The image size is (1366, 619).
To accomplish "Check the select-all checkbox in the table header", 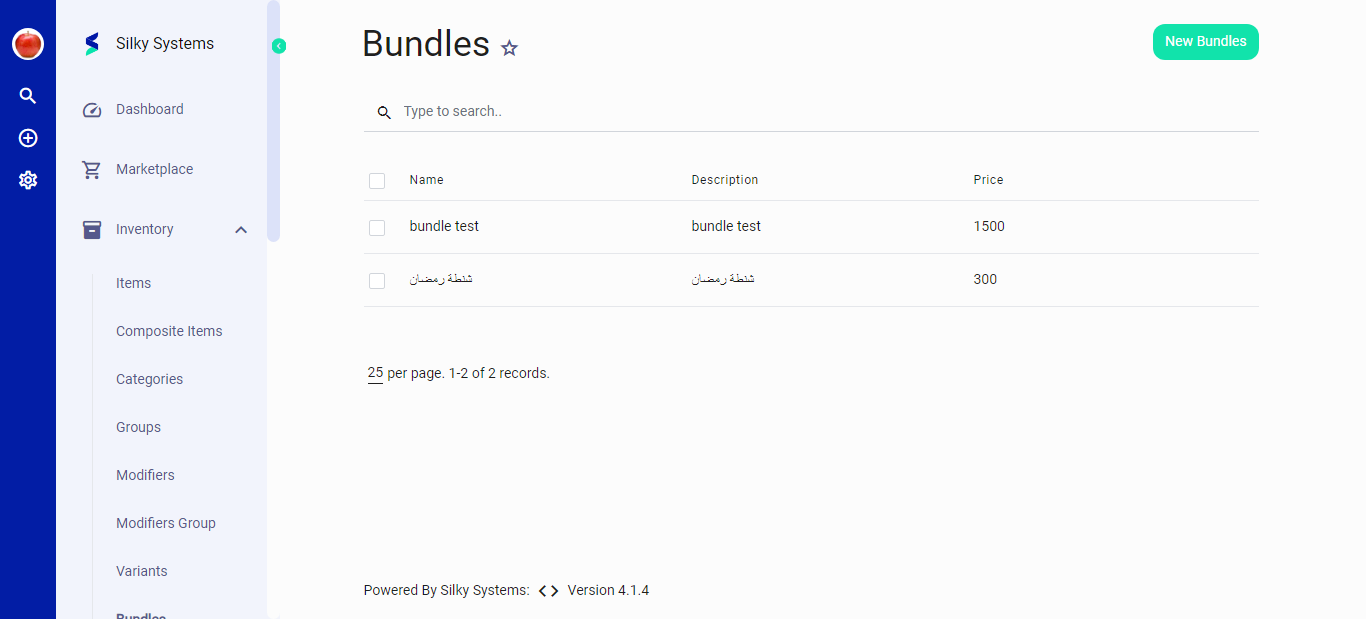I will tap(377, 181).
